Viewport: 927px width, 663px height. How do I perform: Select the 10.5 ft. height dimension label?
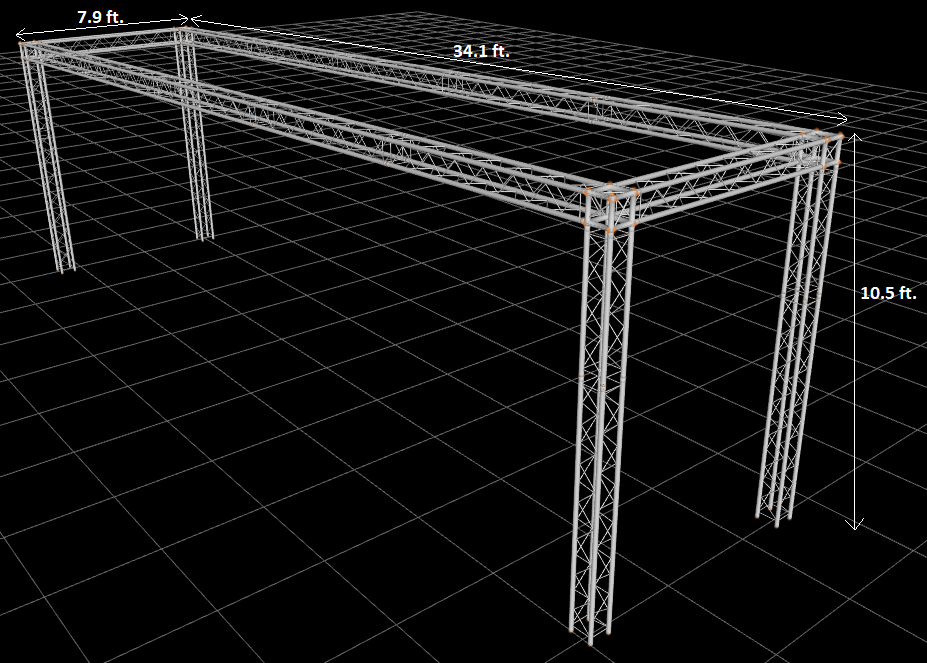(889, 293)
